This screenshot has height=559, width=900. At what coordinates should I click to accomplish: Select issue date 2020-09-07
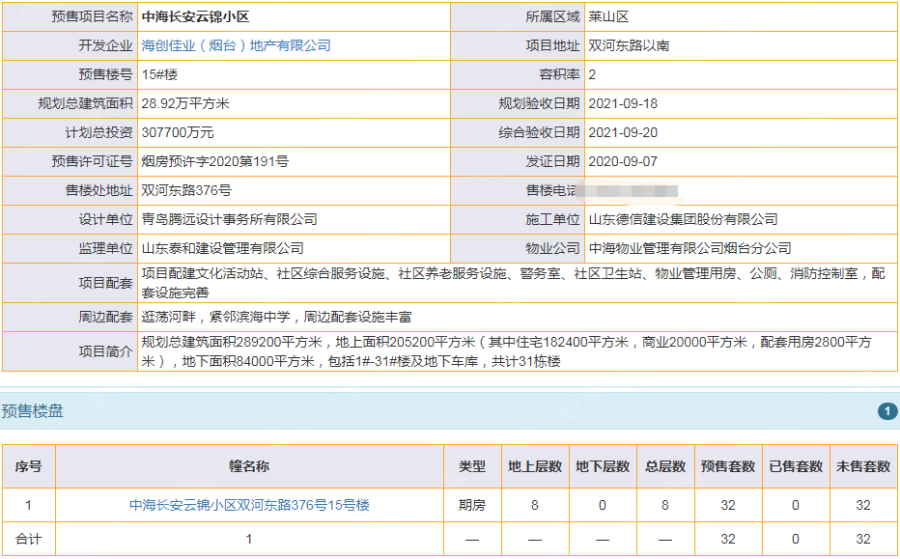(x=623, y=161)
